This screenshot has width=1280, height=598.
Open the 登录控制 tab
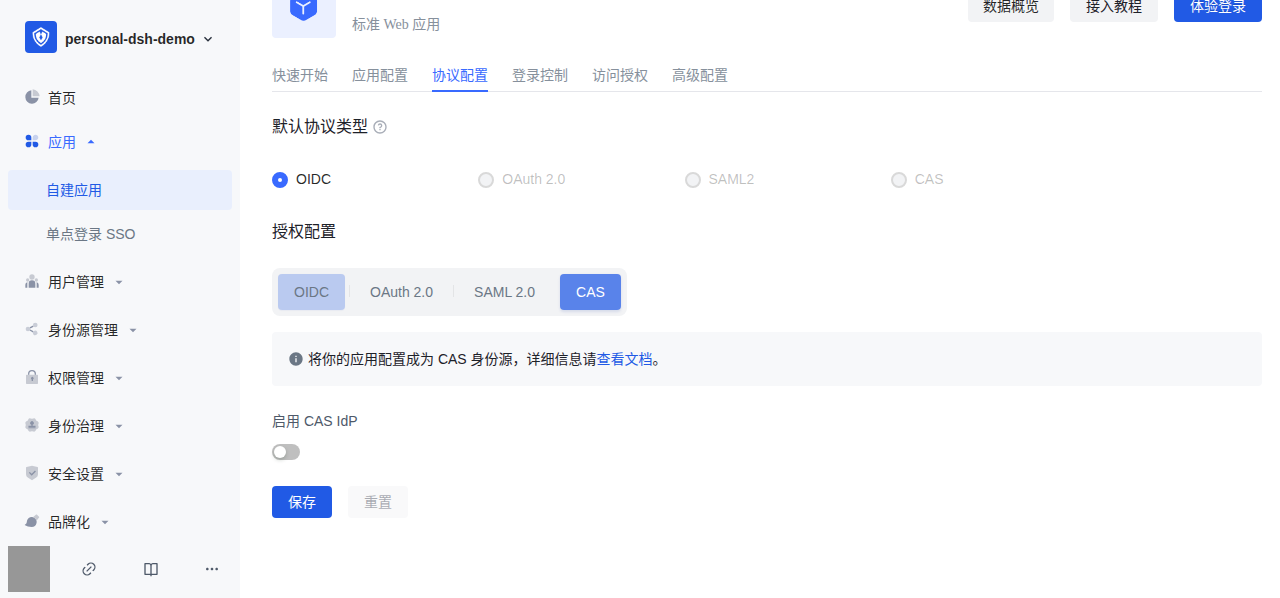pos(540,75)
